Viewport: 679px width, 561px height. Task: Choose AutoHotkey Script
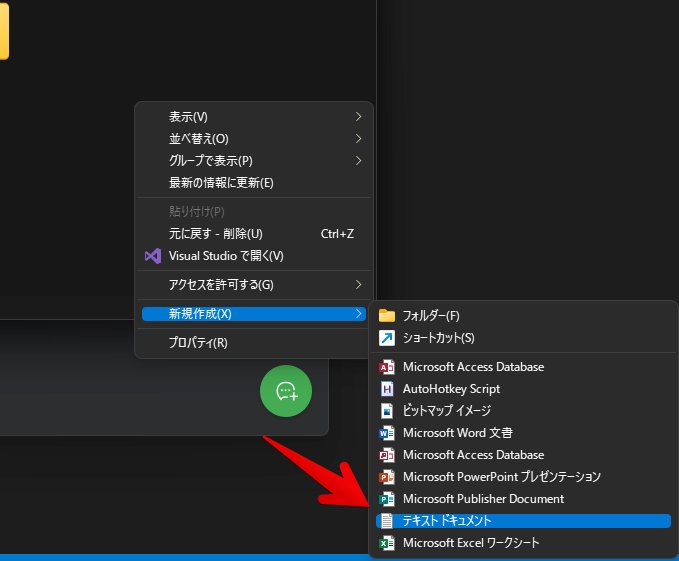(x=523, y=389)
